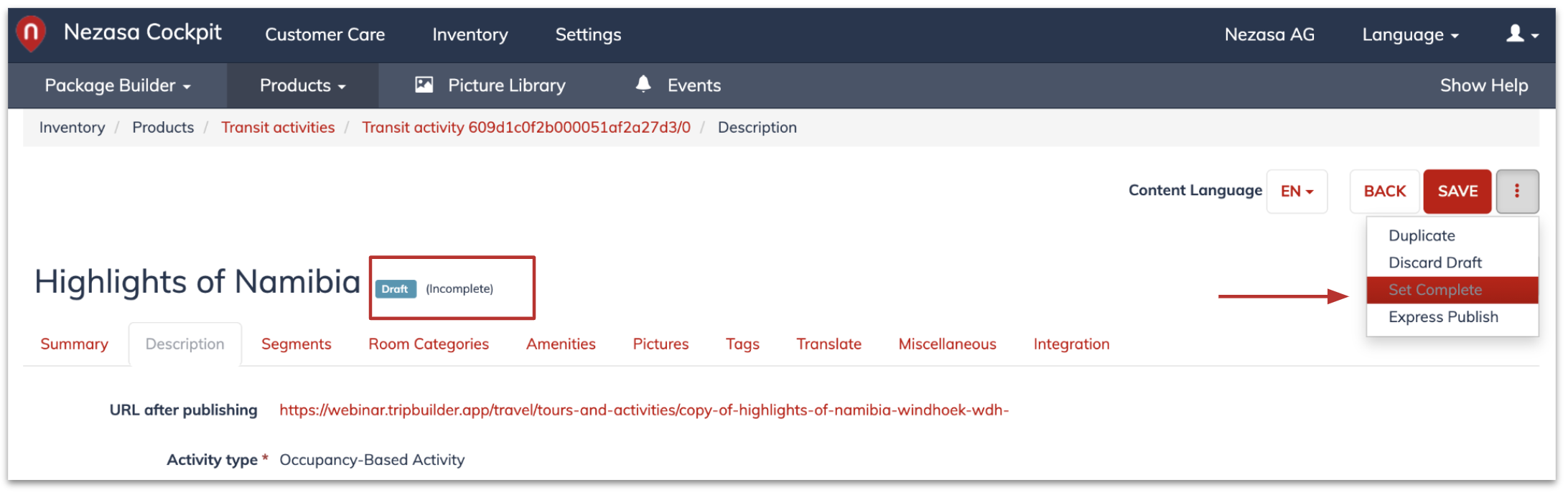Screen dimensions: 1568x495
Task: Expand the Package Builder dropdown
Action: click(x=118, y=85)
